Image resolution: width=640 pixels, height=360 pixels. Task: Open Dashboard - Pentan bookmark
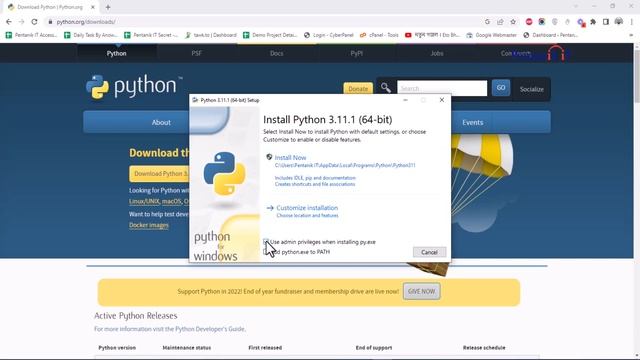[x=551, y=35]
